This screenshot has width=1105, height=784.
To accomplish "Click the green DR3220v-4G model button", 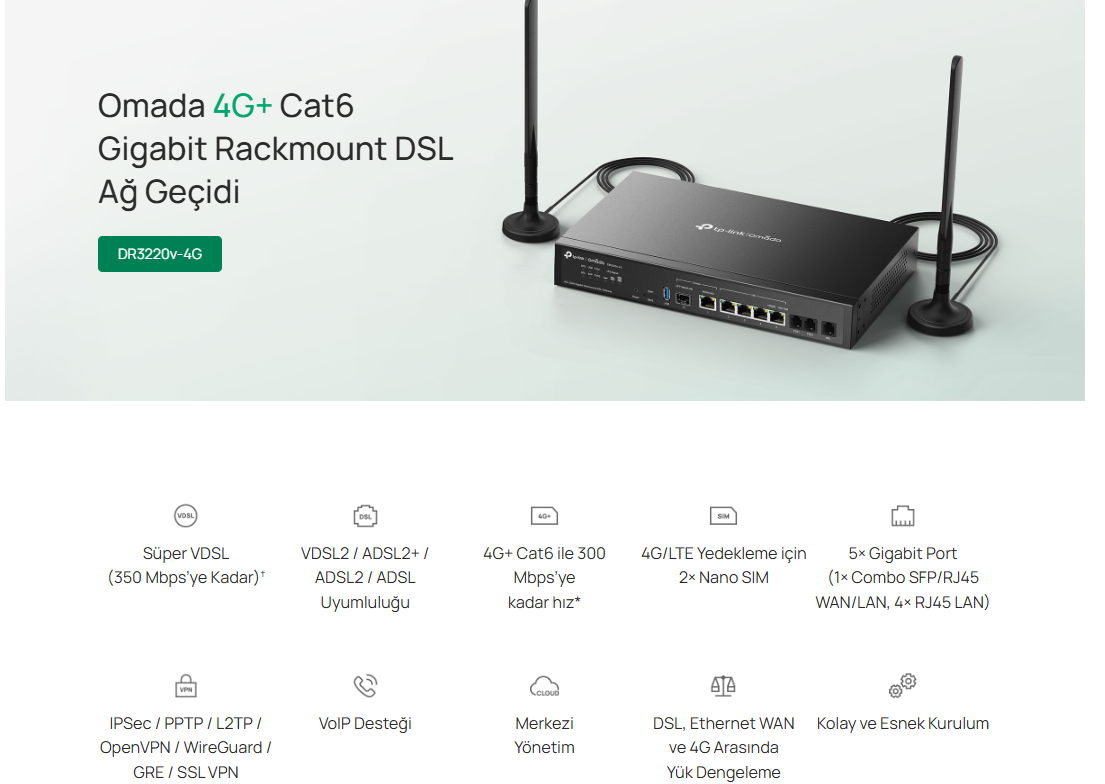I will (160, 254).
